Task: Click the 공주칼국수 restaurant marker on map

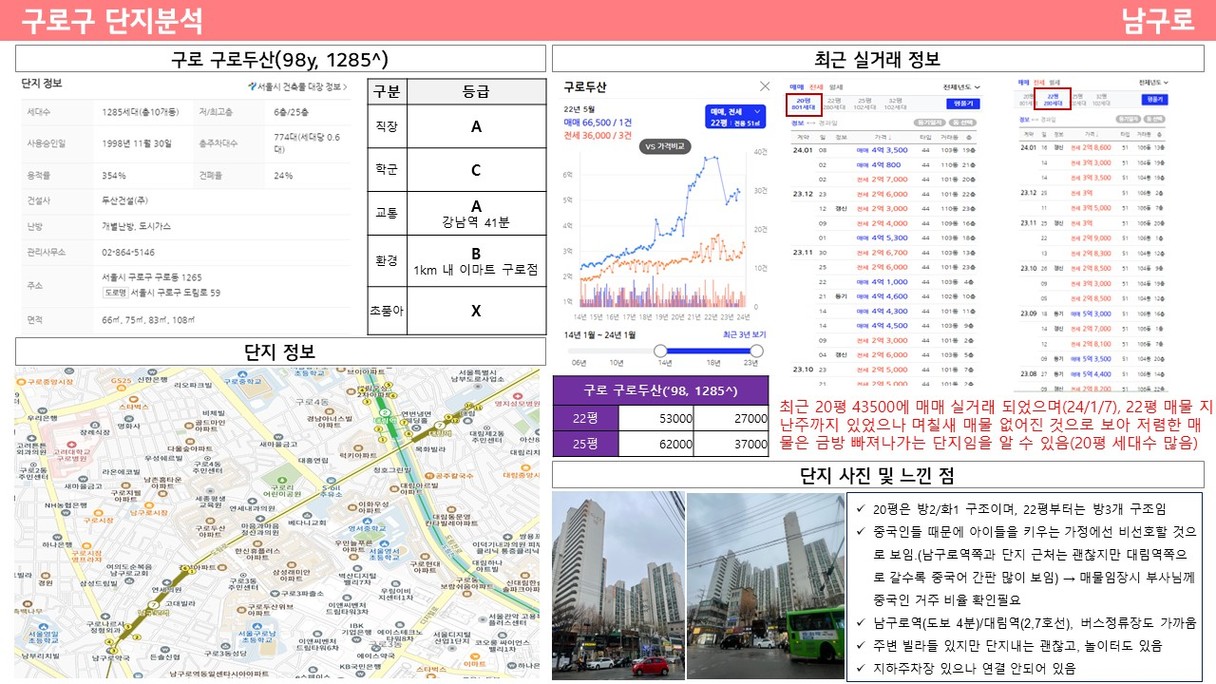Action: 430,476
